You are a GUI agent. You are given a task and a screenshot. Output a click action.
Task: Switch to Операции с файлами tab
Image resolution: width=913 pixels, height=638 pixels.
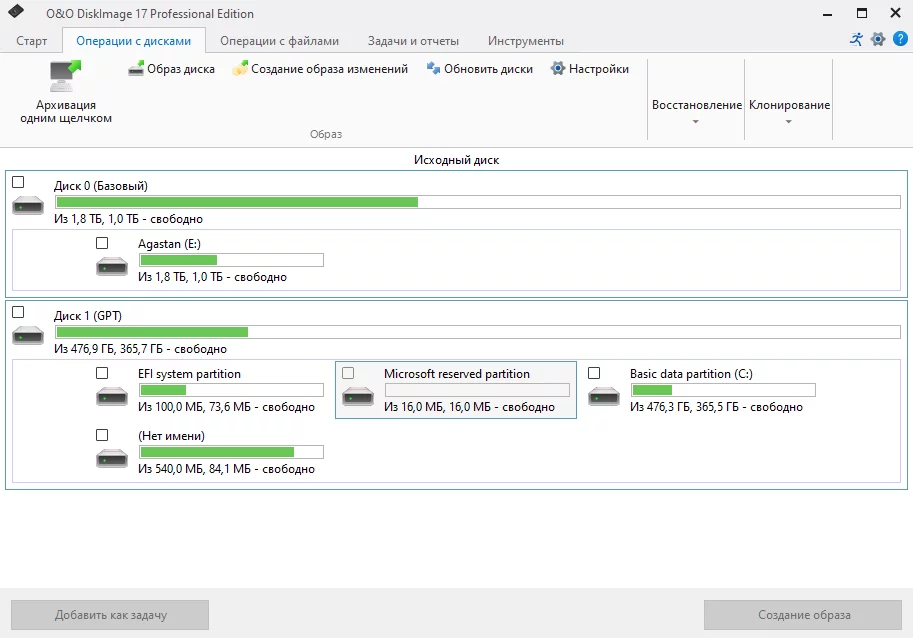[279, 41]
